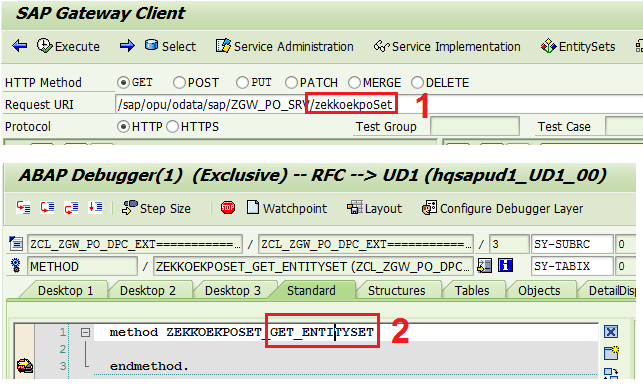
Task: Select the HTTP protocol option
Action: [123, 127]
